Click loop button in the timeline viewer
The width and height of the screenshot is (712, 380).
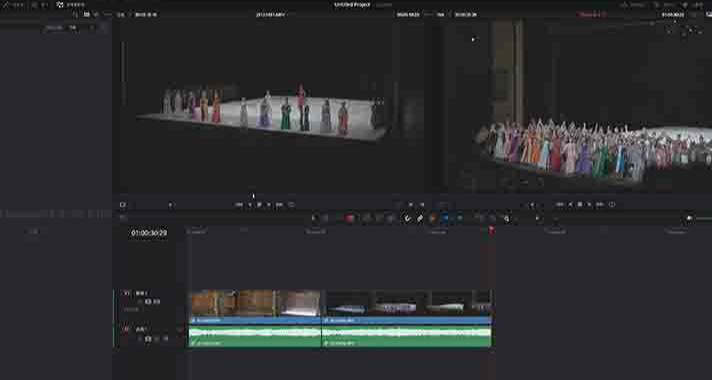(612, 205)
